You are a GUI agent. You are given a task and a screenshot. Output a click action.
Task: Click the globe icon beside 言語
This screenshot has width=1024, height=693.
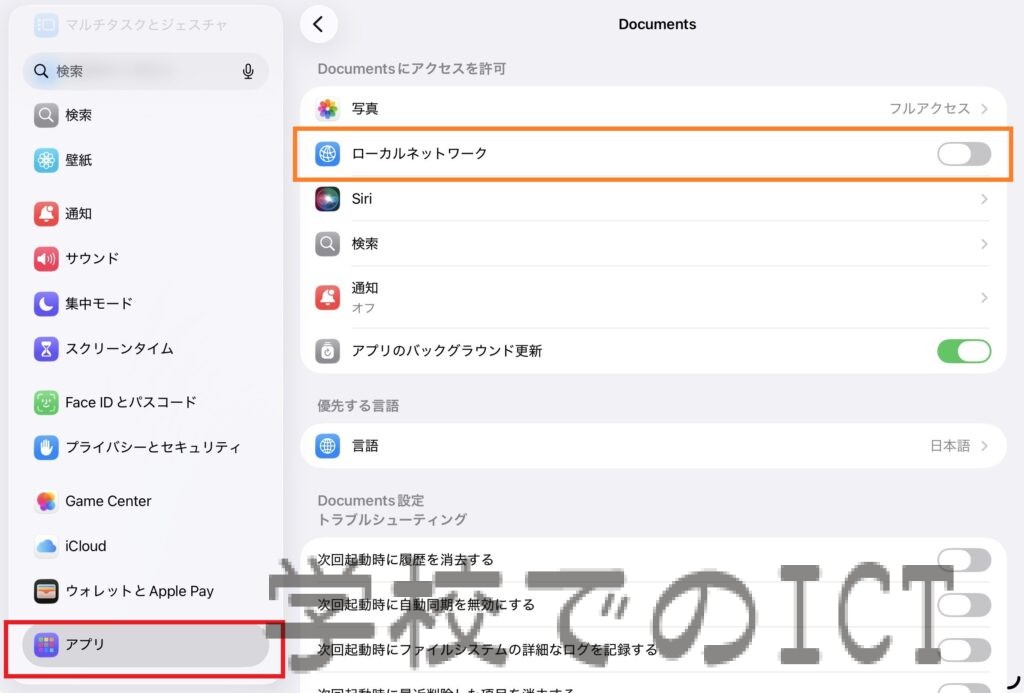click(x=328, y=446)
